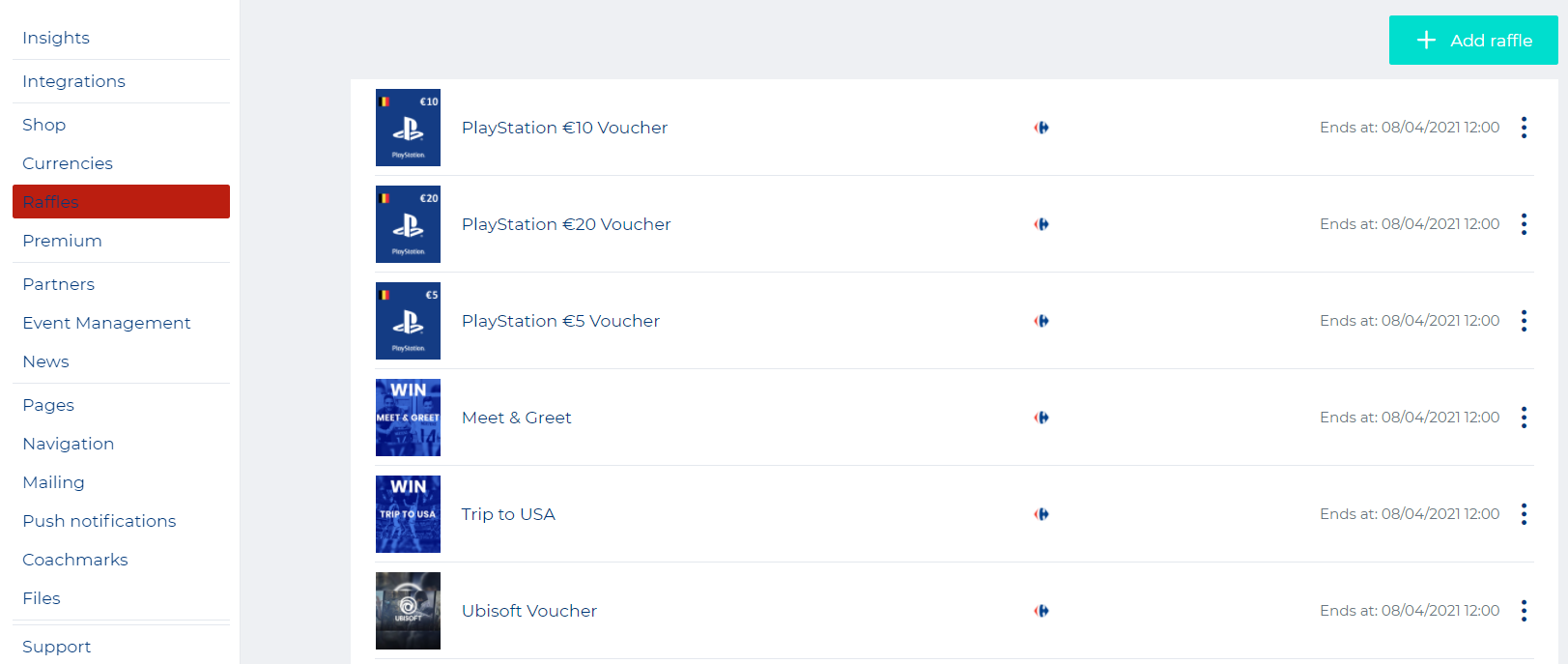
Task: Click the Carrefour logo on Trip to USA row
Action: pos(1041,514)
